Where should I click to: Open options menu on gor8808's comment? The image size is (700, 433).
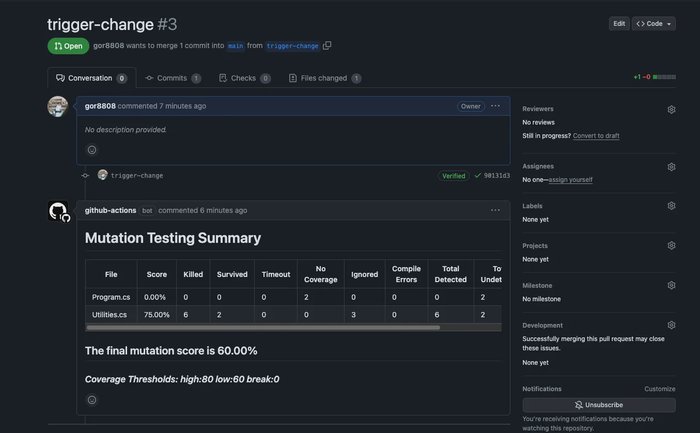495,106
